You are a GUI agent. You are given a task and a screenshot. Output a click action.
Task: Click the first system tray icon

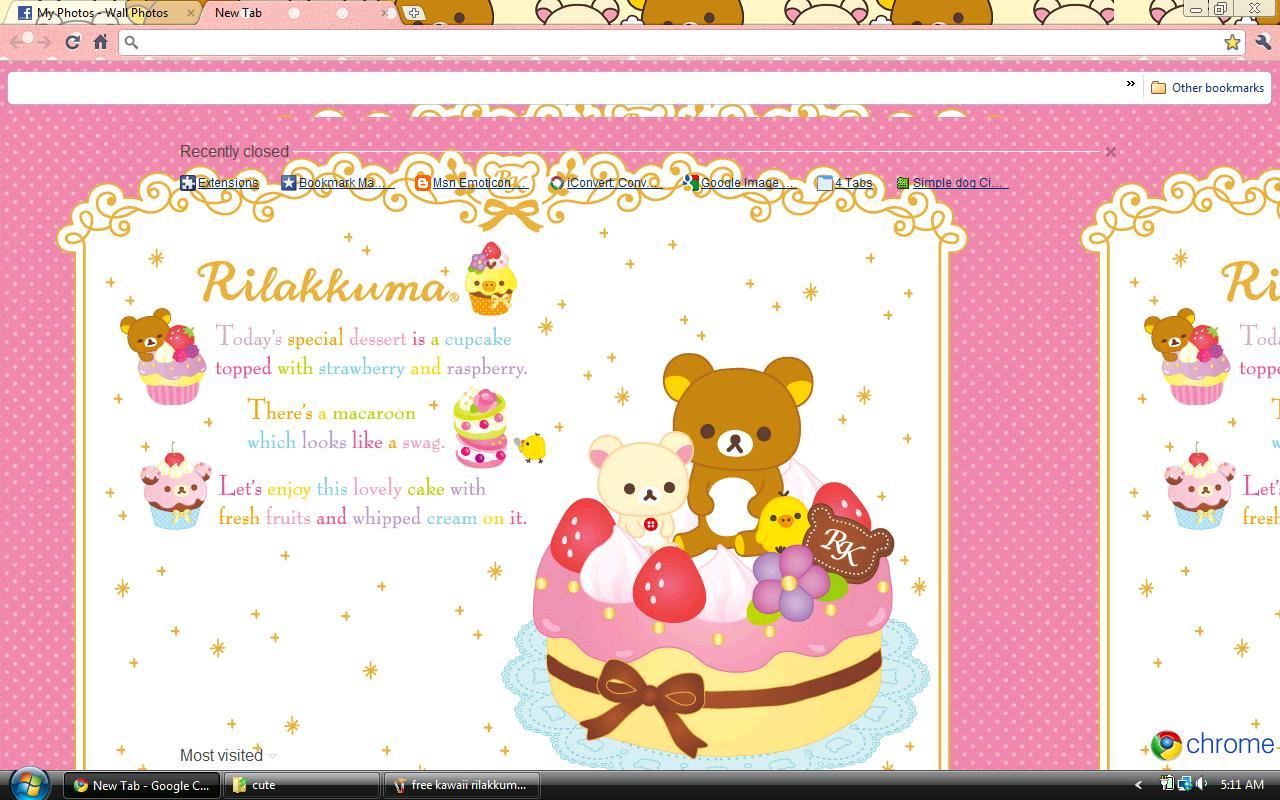pyautogui.click(x=1167, y=784)
